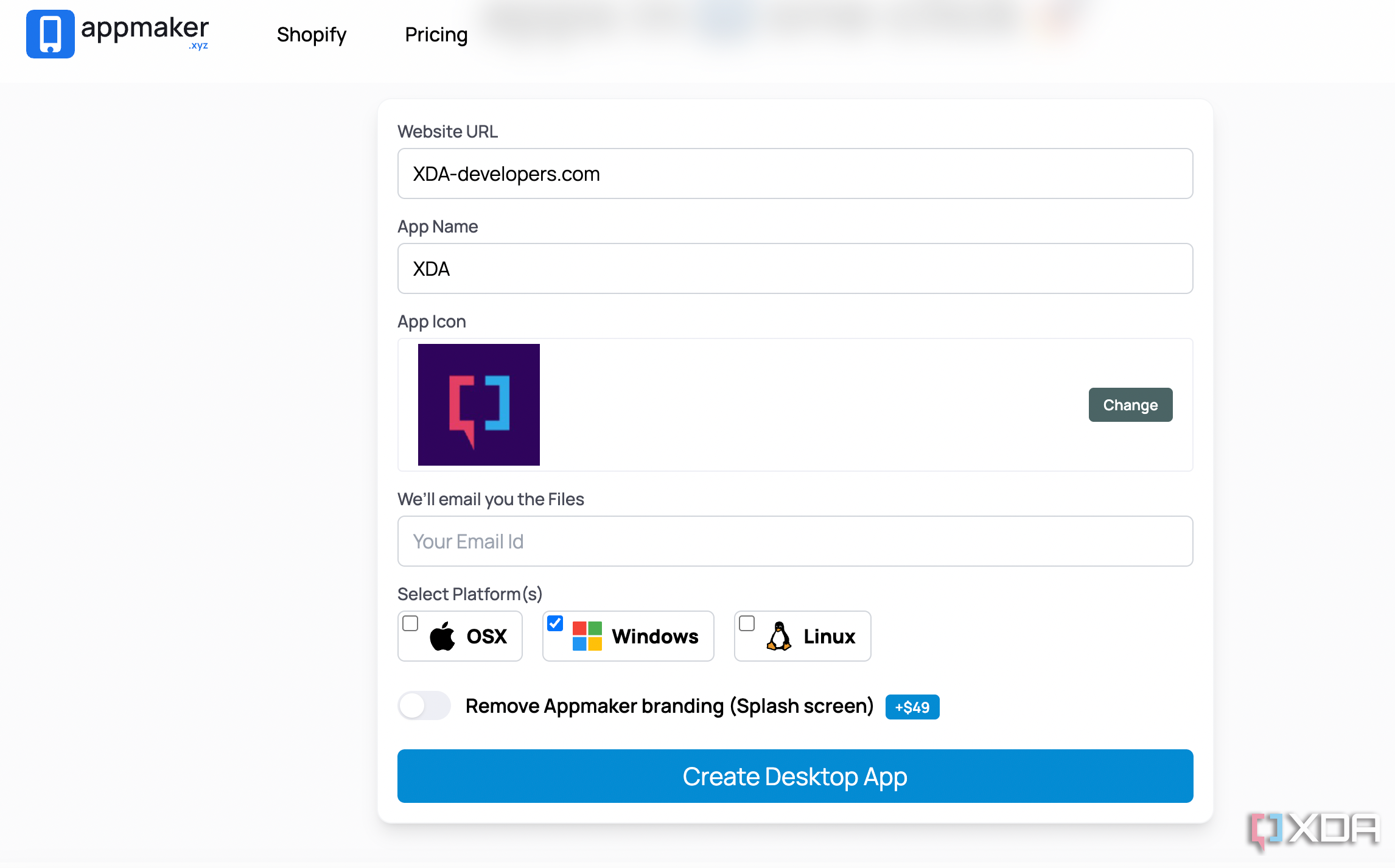Viewport: 1395px width, 868px height.
Task: Enter email in Your Email Id field
Action: [x=796, y=541]
